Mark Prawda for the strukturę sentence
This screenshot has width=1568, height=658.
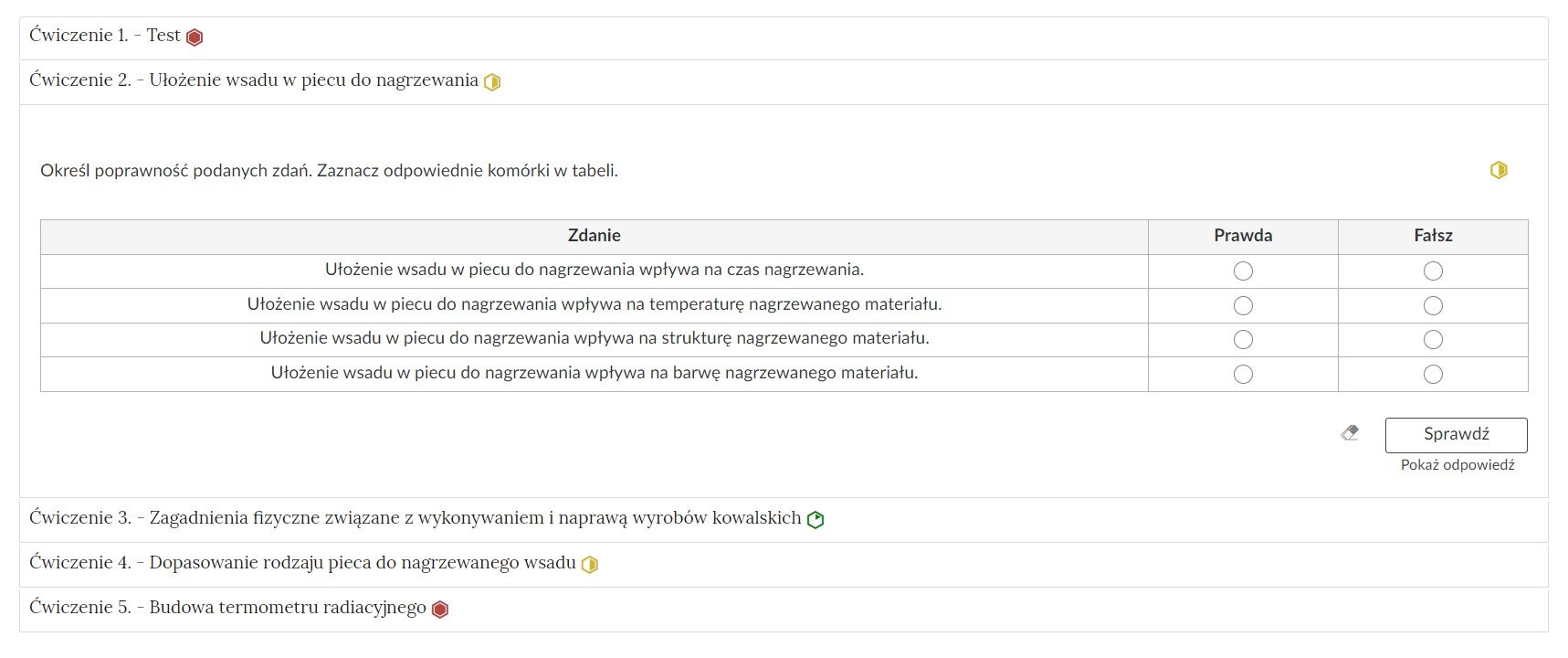coord(1243,339)
